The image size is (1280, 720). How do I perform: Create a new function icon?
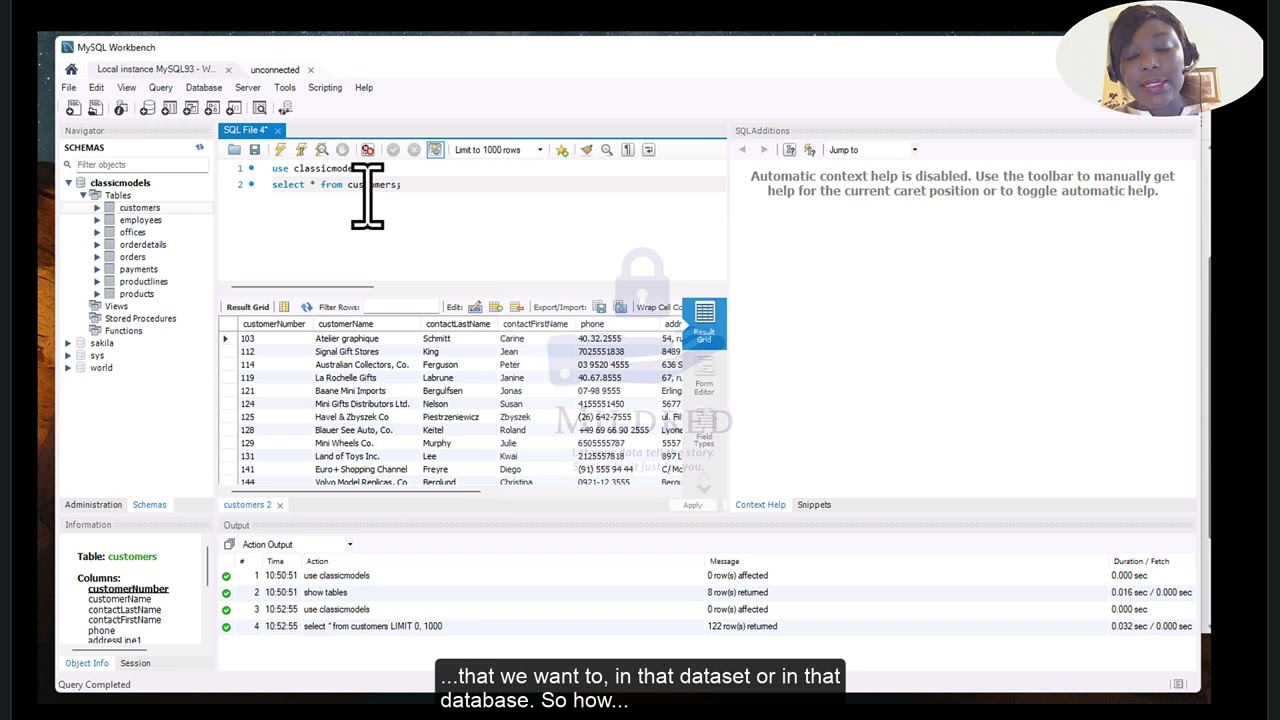point(235,108)
